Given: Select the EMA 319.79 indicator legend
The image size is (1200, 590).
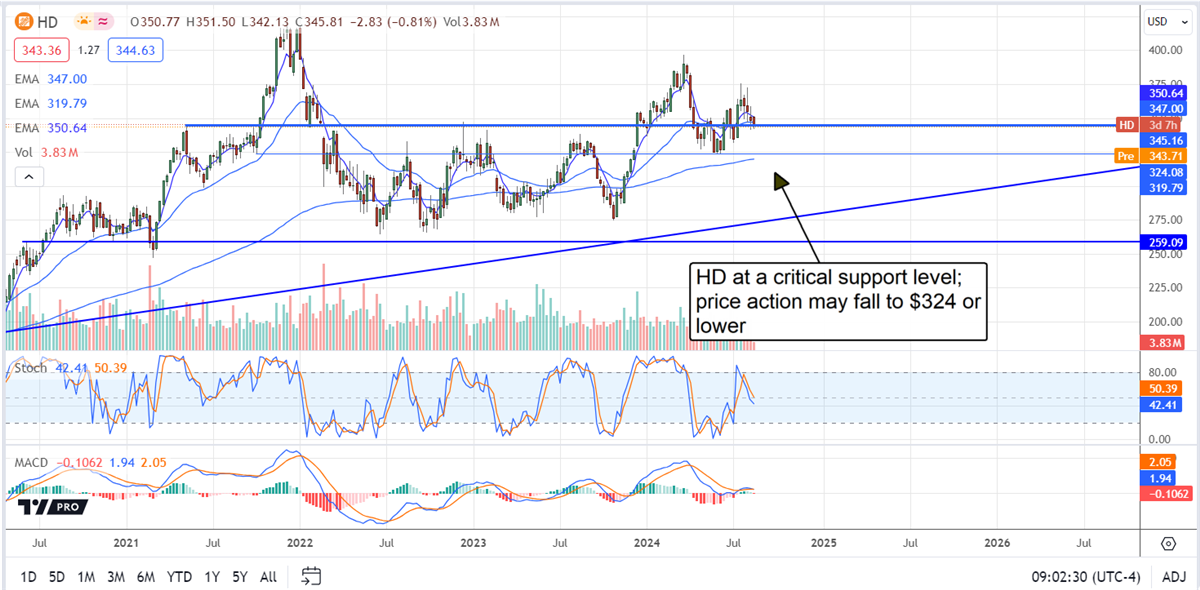Looking at the screenshot, I should (51, 103).
